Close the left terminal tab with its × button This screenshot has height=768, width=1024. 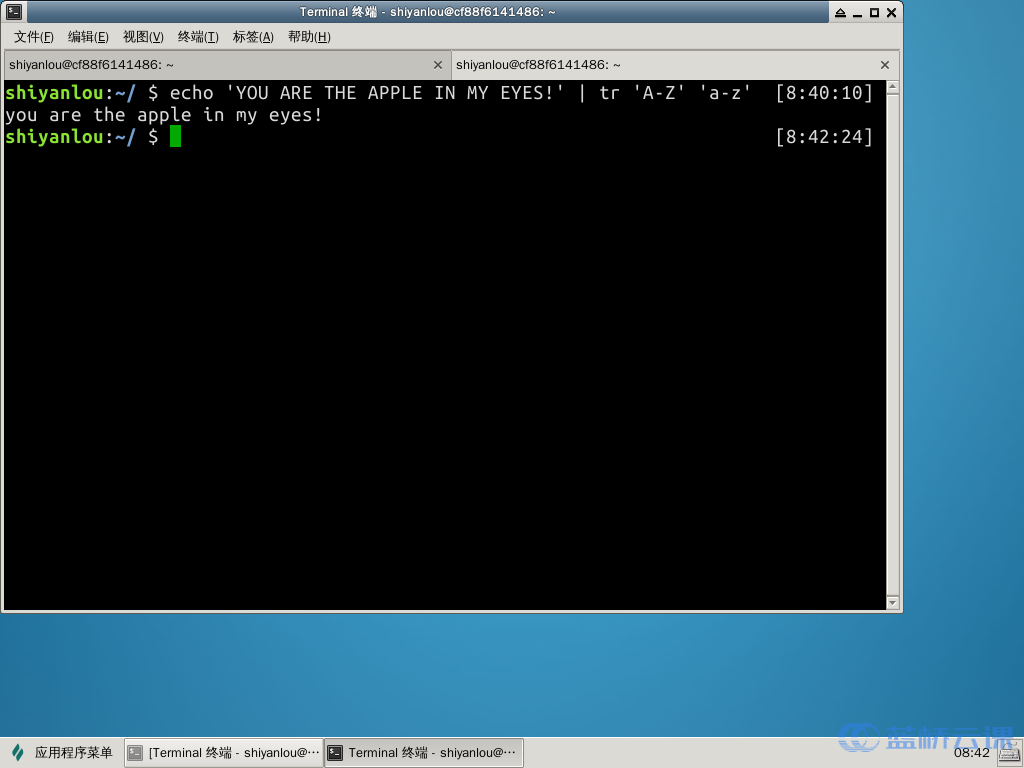[437, 64]
